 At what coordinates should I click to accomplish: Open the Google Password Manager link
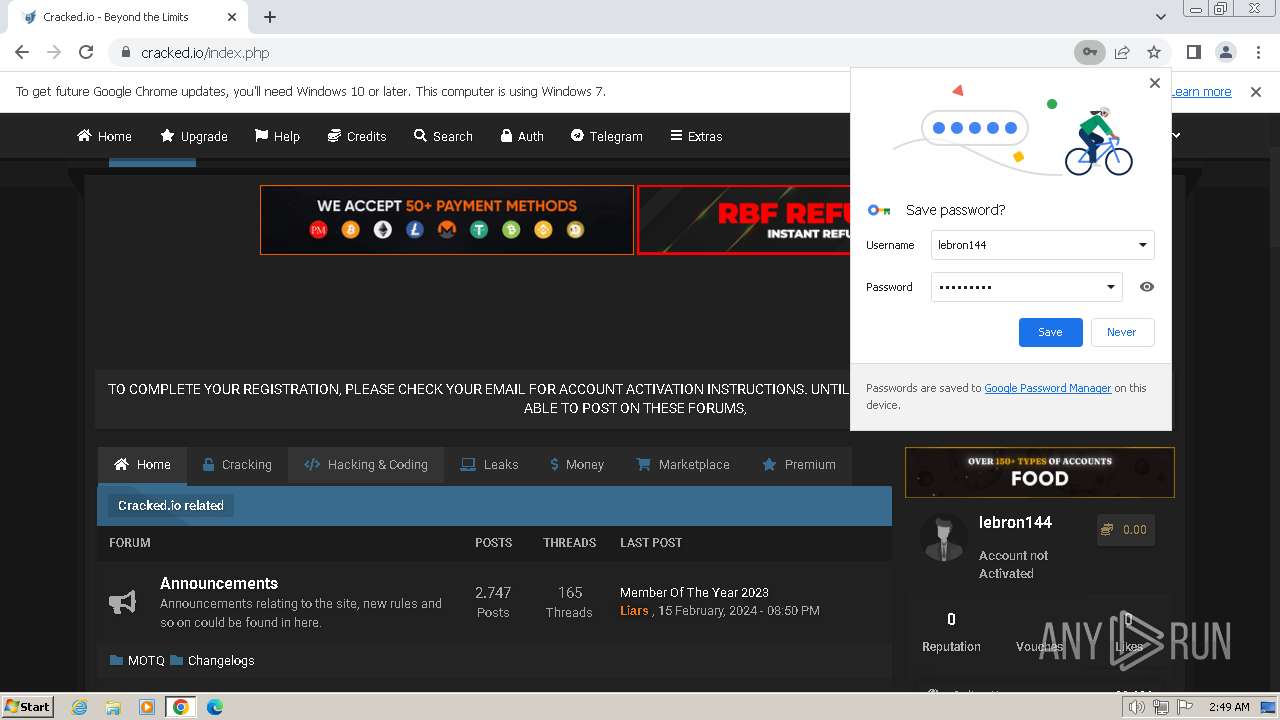tap(1047, 388)
